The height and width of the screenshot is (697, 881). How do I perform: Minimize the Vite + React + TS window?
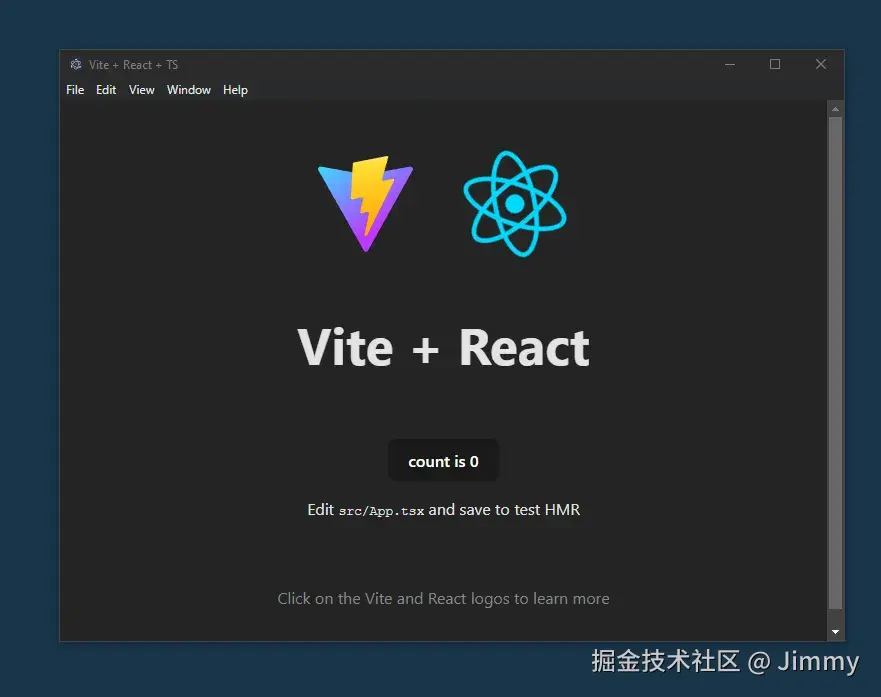(x=729, y=65)
